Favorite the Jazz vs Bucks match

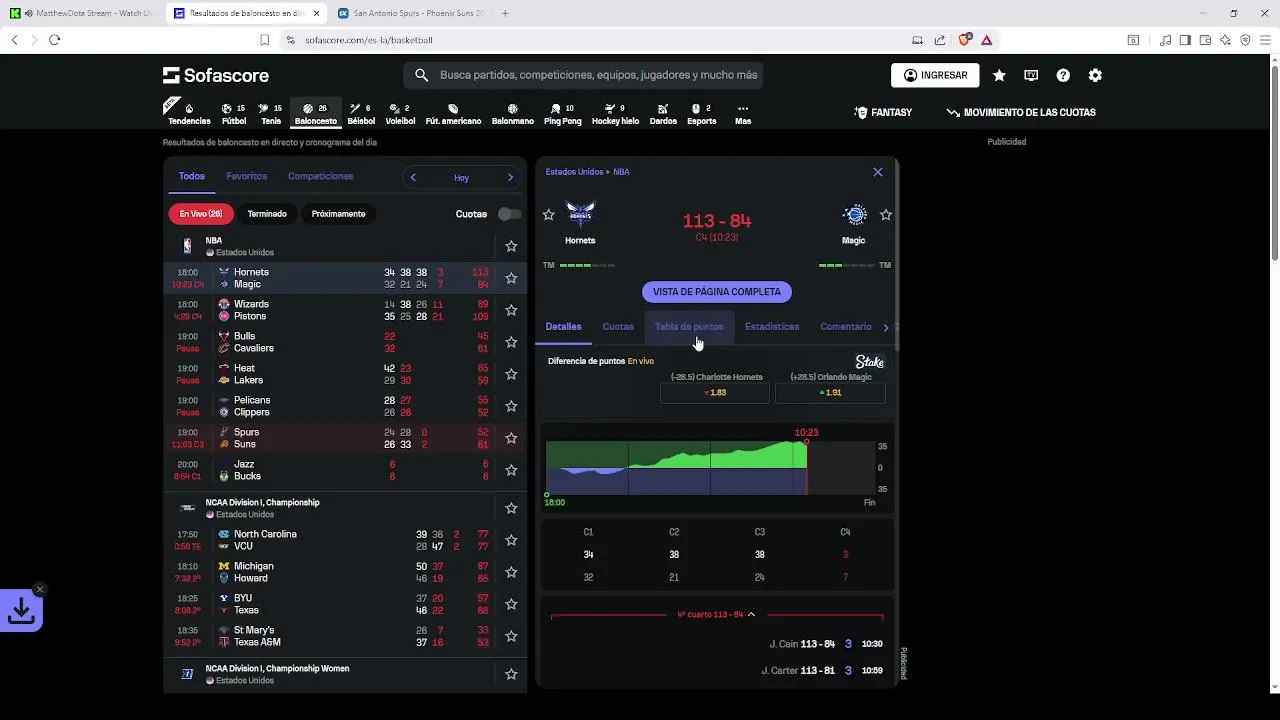pos(511,470)
